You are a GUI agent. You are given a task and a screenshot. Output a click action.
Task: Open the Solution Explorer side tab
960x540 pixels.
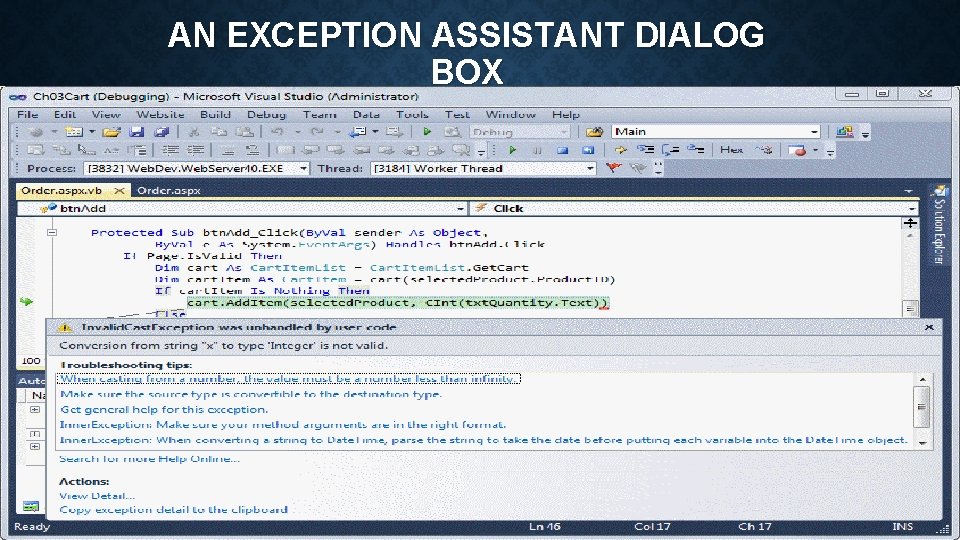[939, 225]
